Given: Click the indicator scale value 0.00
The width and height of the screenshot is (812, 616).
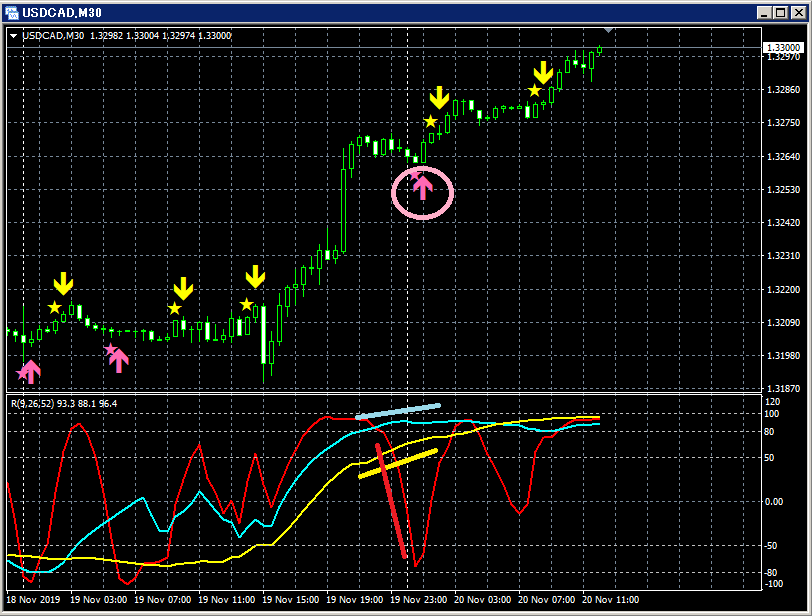Looking at the screenshot, I should coord(774,502).
